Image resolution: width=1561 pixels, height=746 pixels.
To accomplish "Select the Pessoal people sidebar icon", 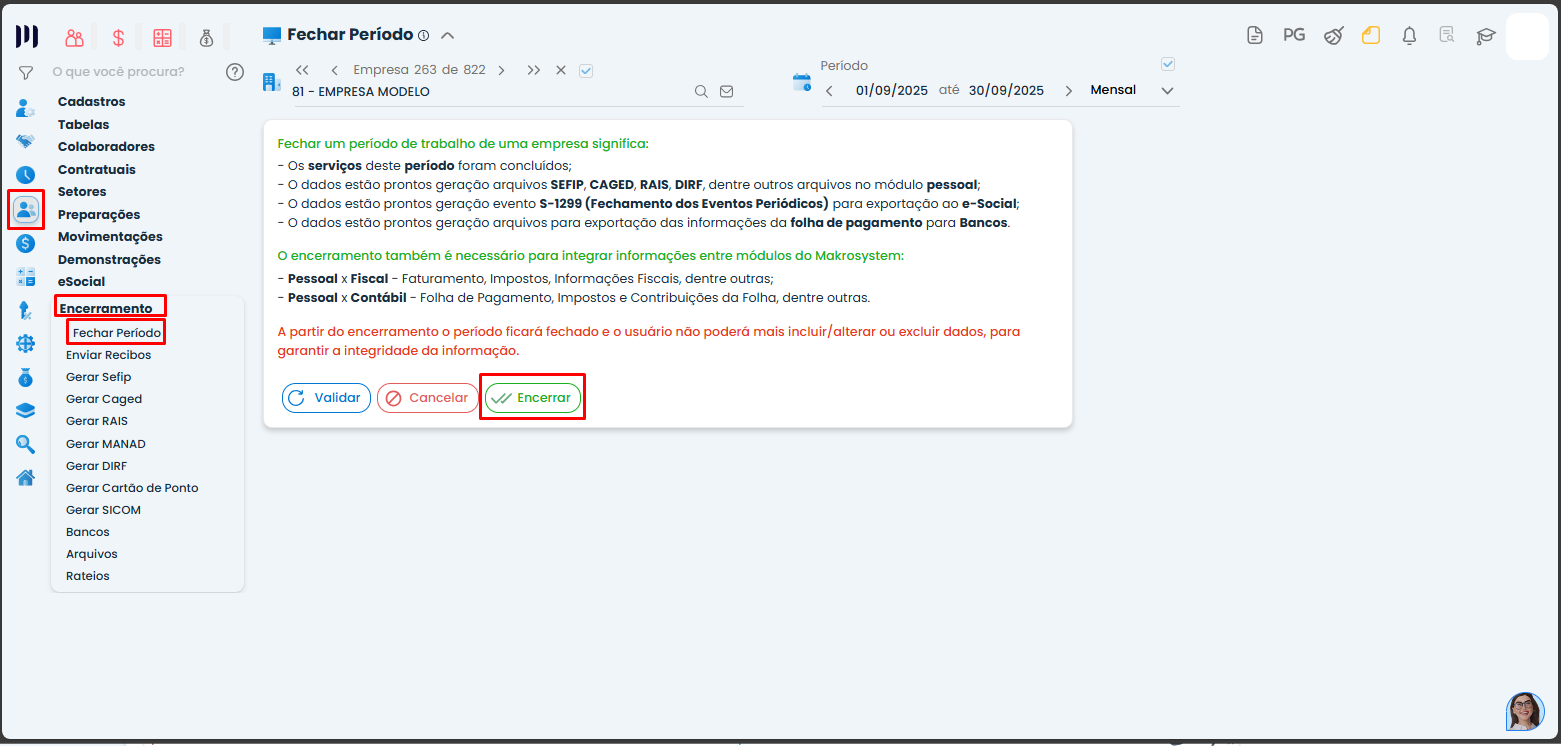I will (26, 209).
